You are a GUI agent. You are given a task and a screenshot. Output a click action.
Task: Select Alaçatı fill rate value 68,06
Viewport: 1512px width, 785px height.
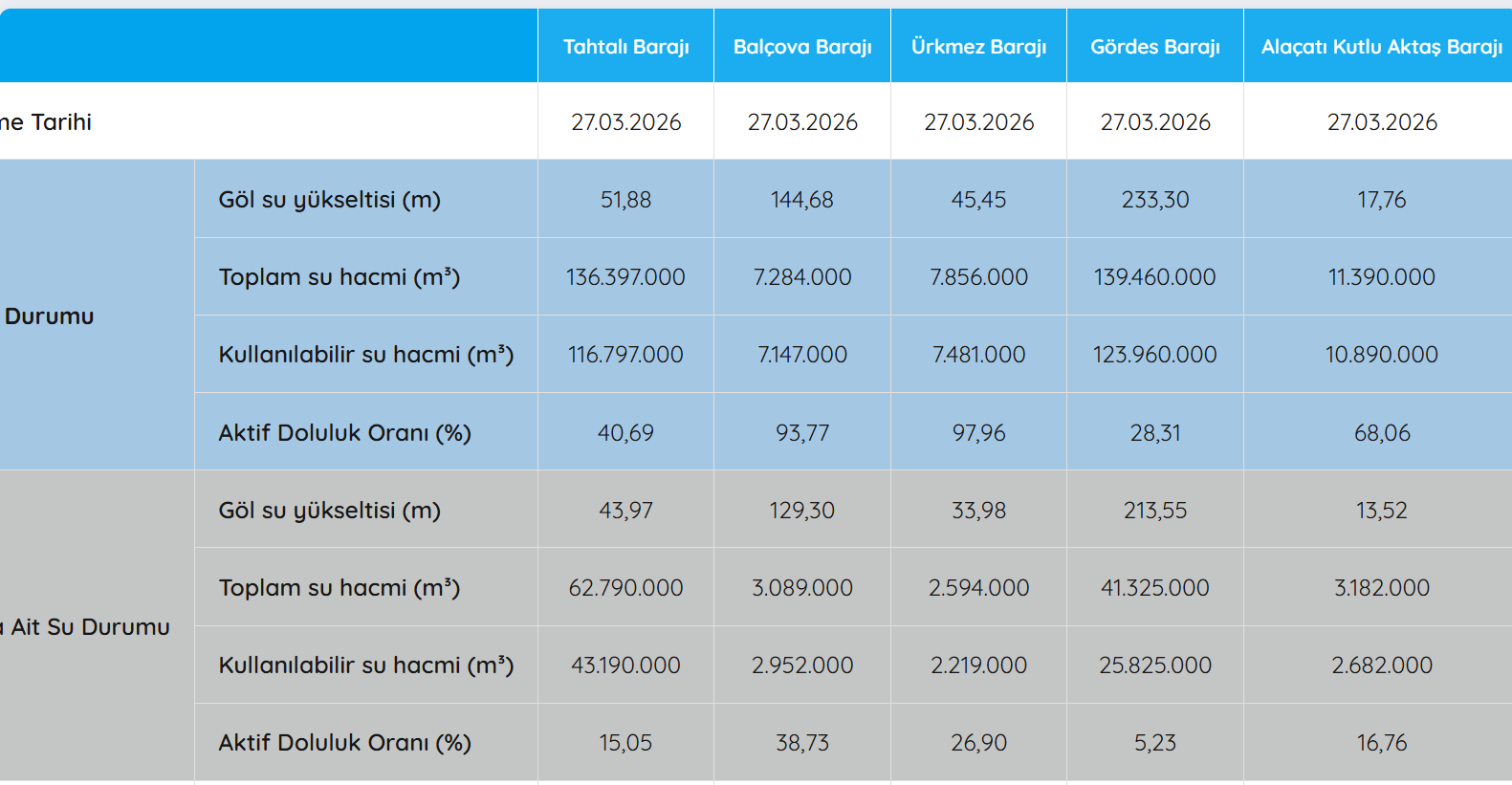pyautogui.click(x=1382, y=433)
